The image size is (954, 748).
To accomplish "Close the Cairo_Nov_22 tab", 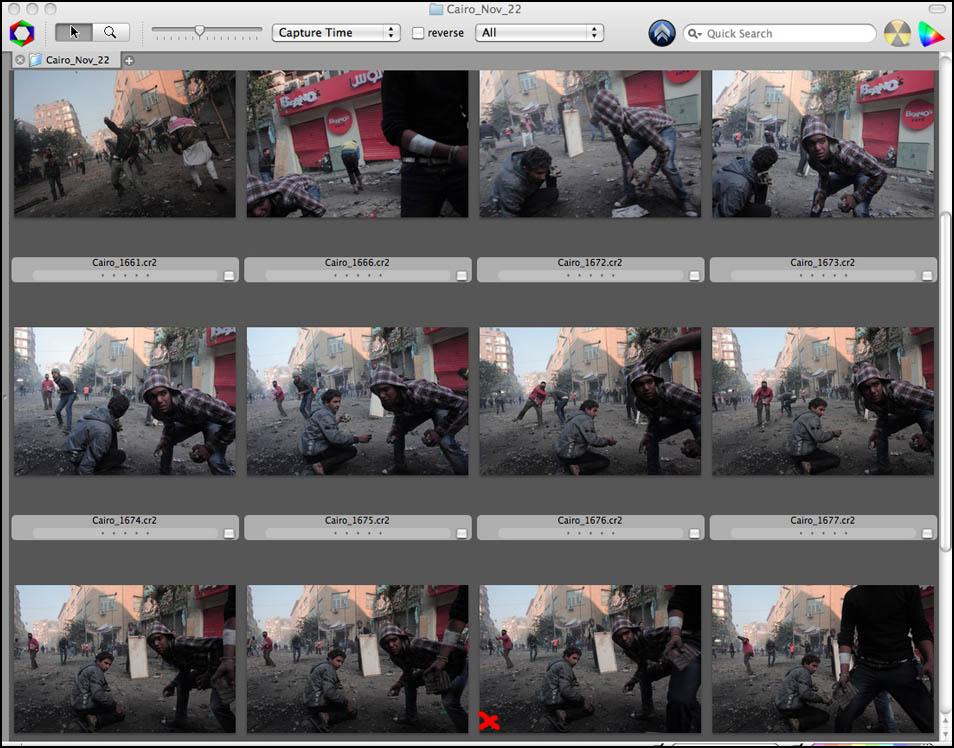I will click(20, 60).
